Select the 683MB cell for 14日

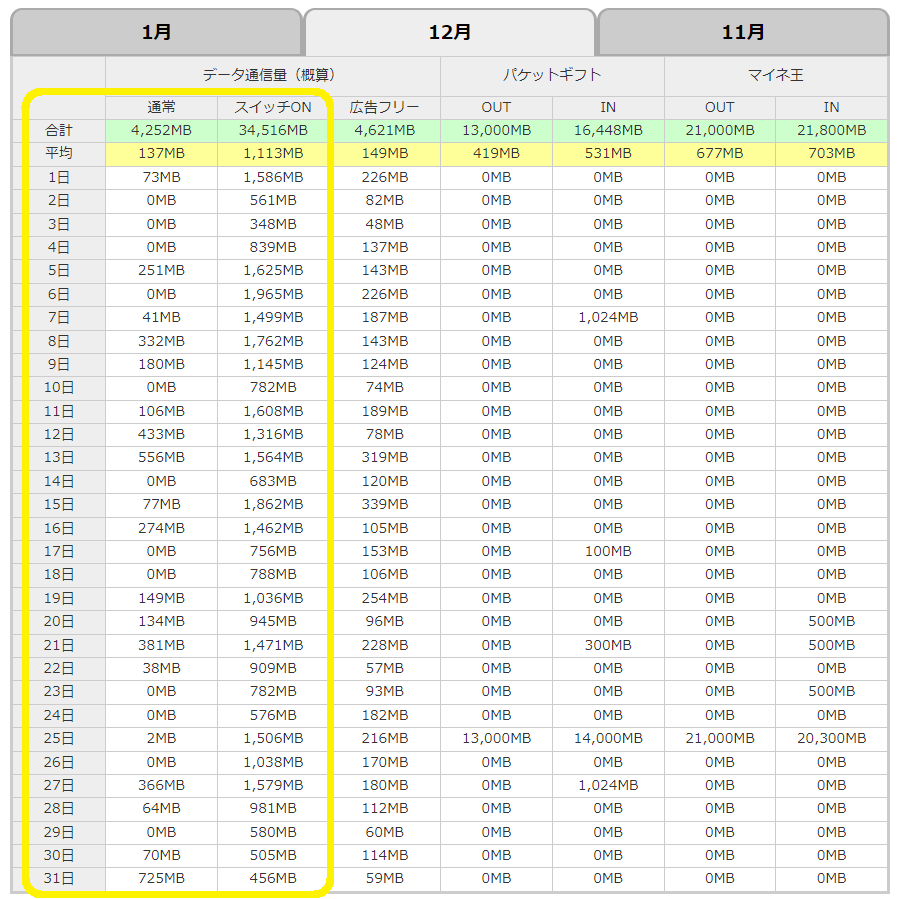(x=273, y=481)
